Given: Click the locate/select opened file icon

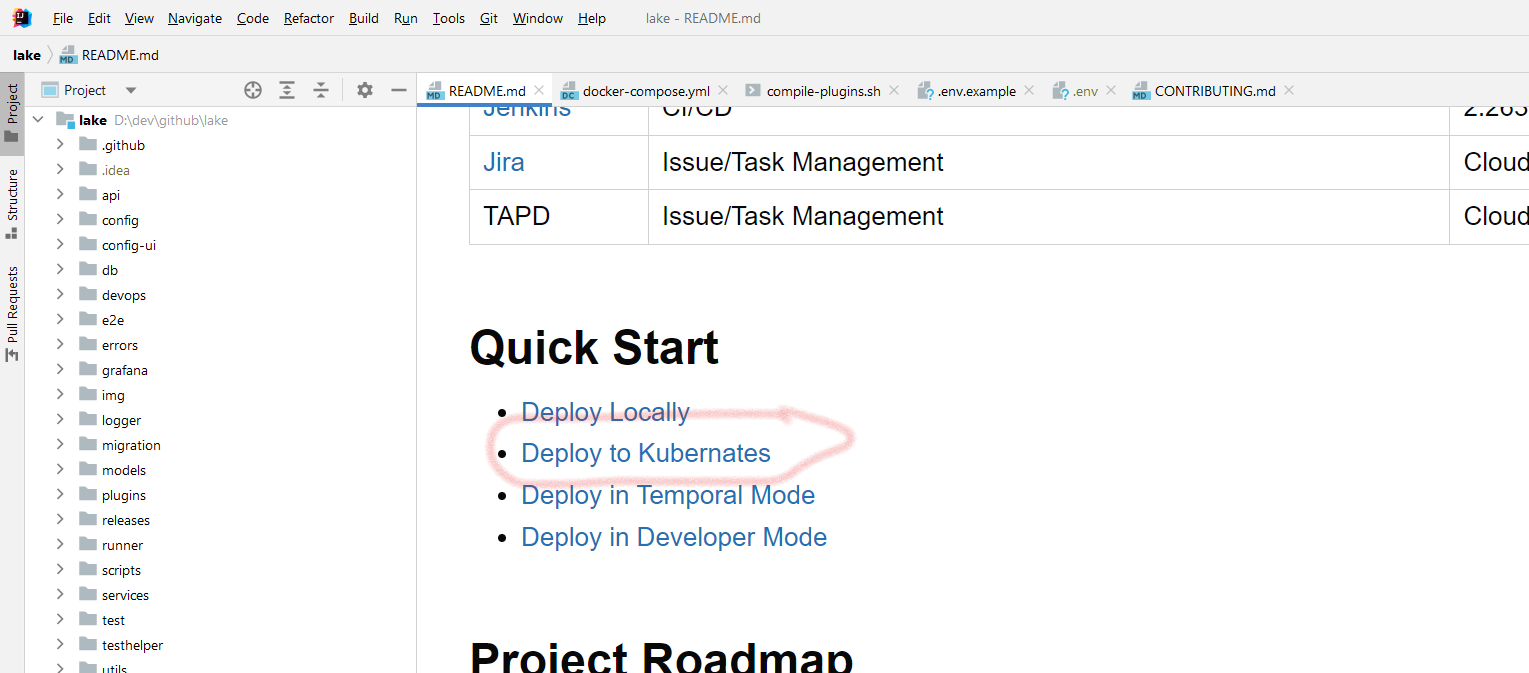Looking at the screenshot, I should (x=253, y=90).
